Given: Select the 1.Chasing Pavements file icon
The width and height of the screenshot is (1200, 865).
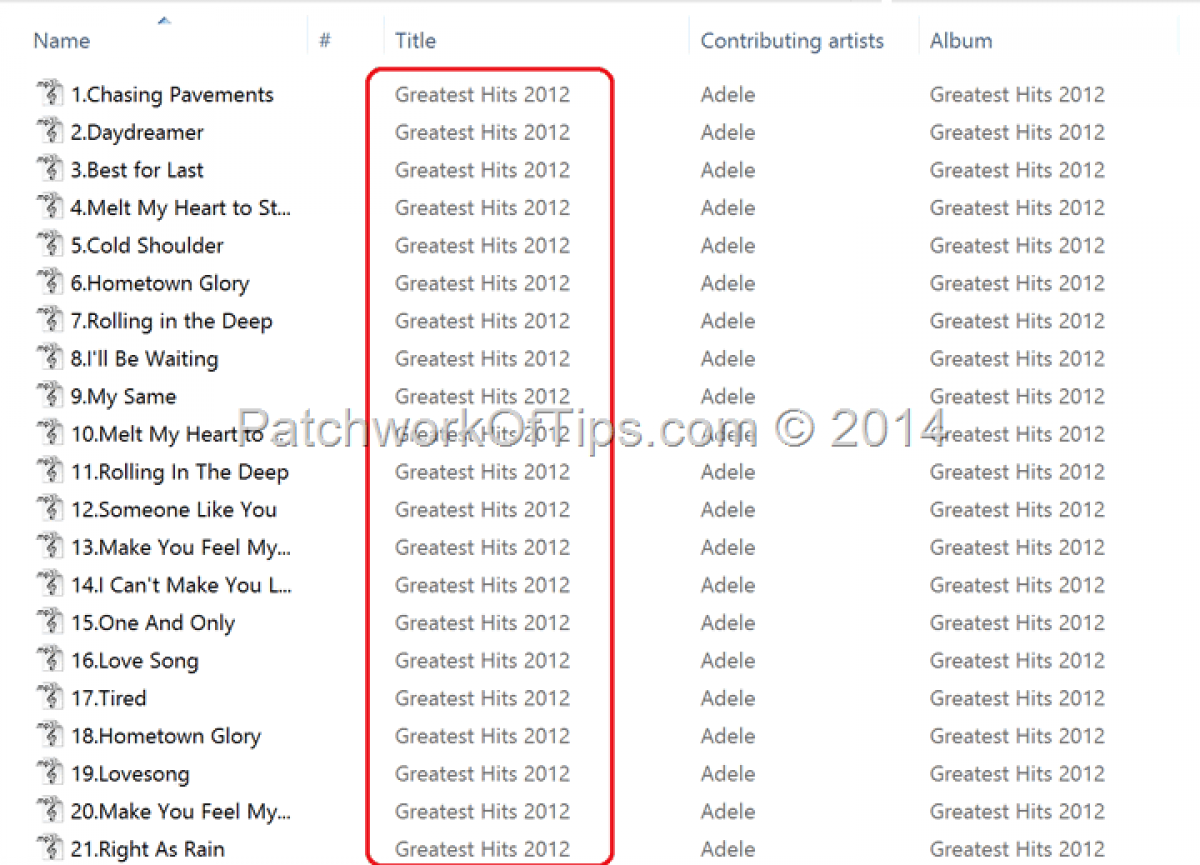Looking at the screenshot, I should pos(49,94).
